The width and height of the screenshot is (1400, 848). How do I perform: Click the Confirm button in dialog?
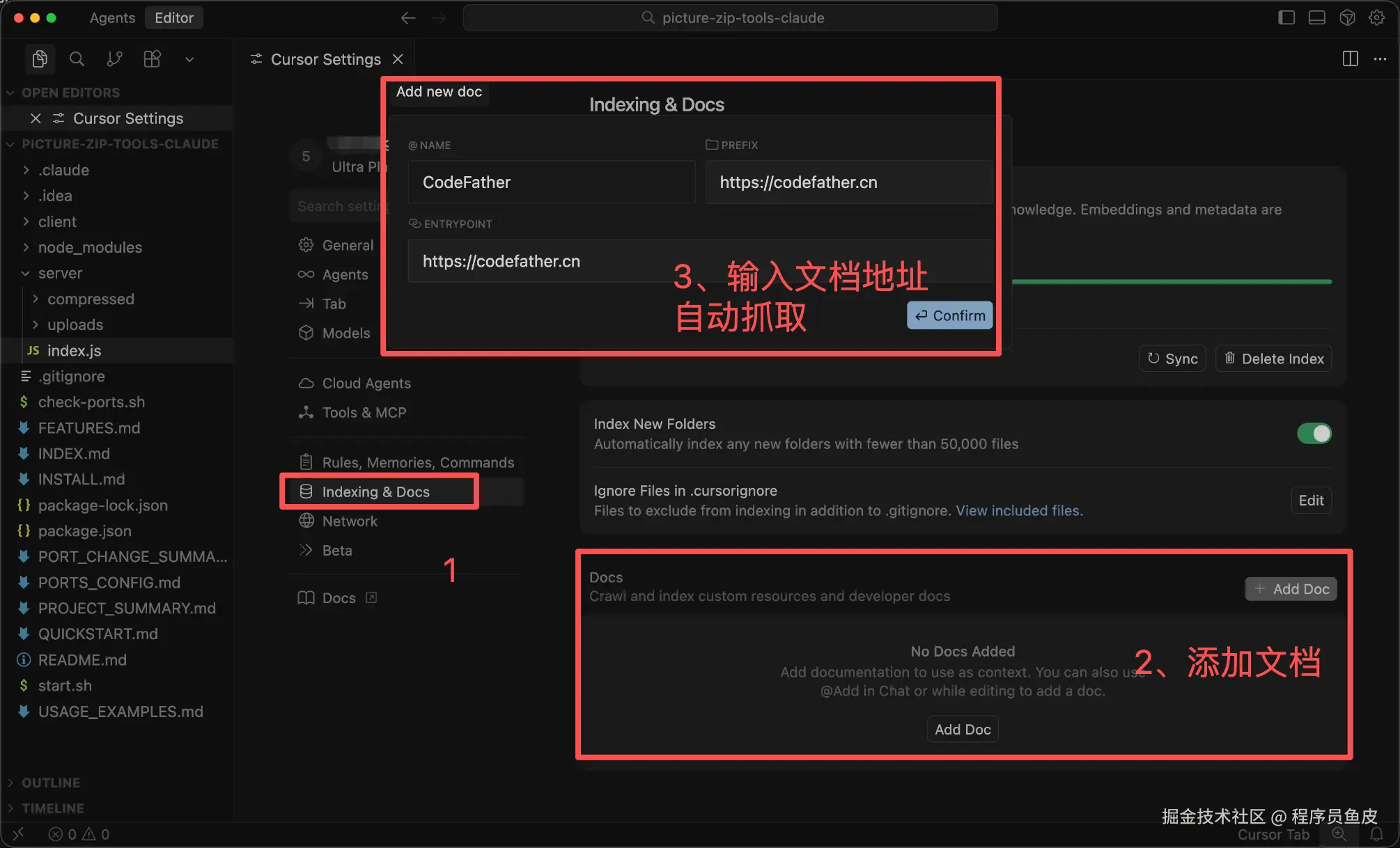pyautogui.click(x=949, y=315)
